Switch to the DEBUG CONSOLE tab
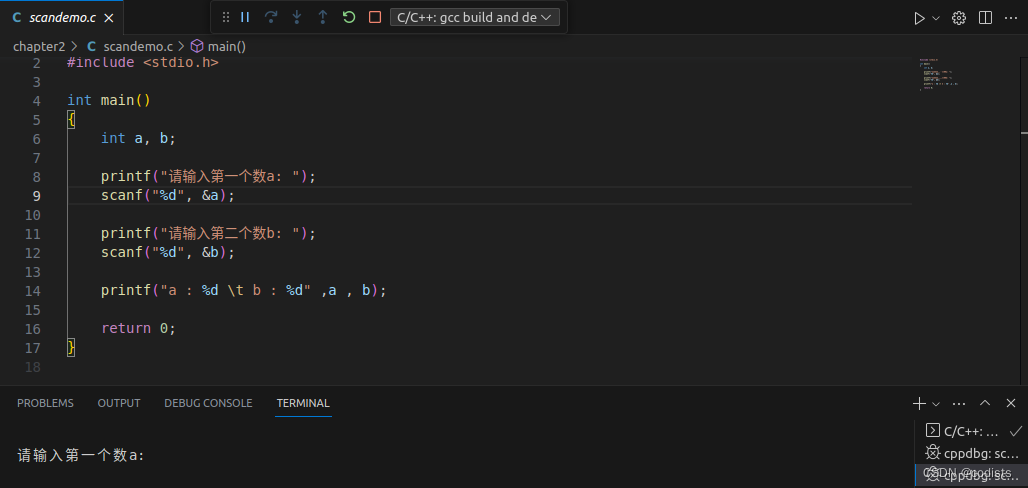The image size is (1028, 488). click(208, 403)
